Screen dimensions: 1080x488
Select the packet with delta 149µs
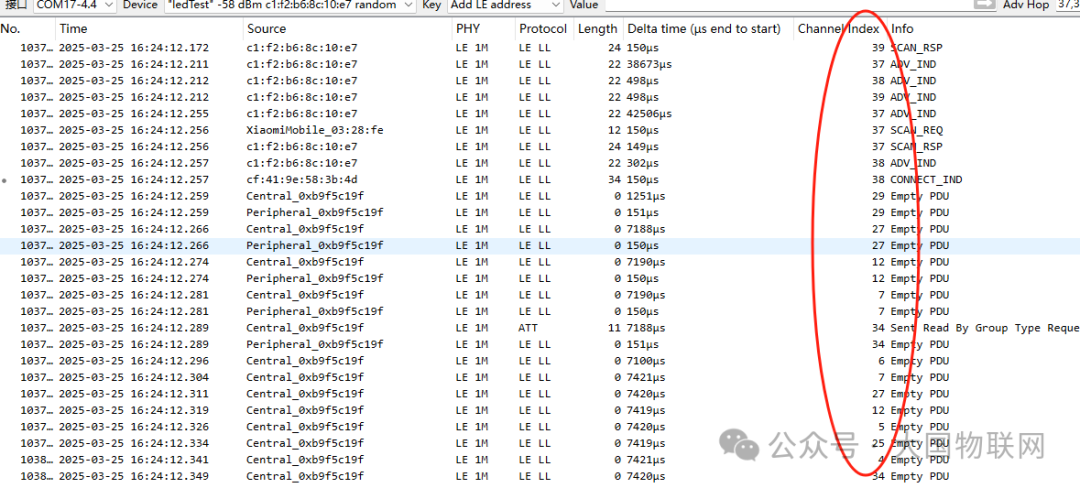pos(540,147)
